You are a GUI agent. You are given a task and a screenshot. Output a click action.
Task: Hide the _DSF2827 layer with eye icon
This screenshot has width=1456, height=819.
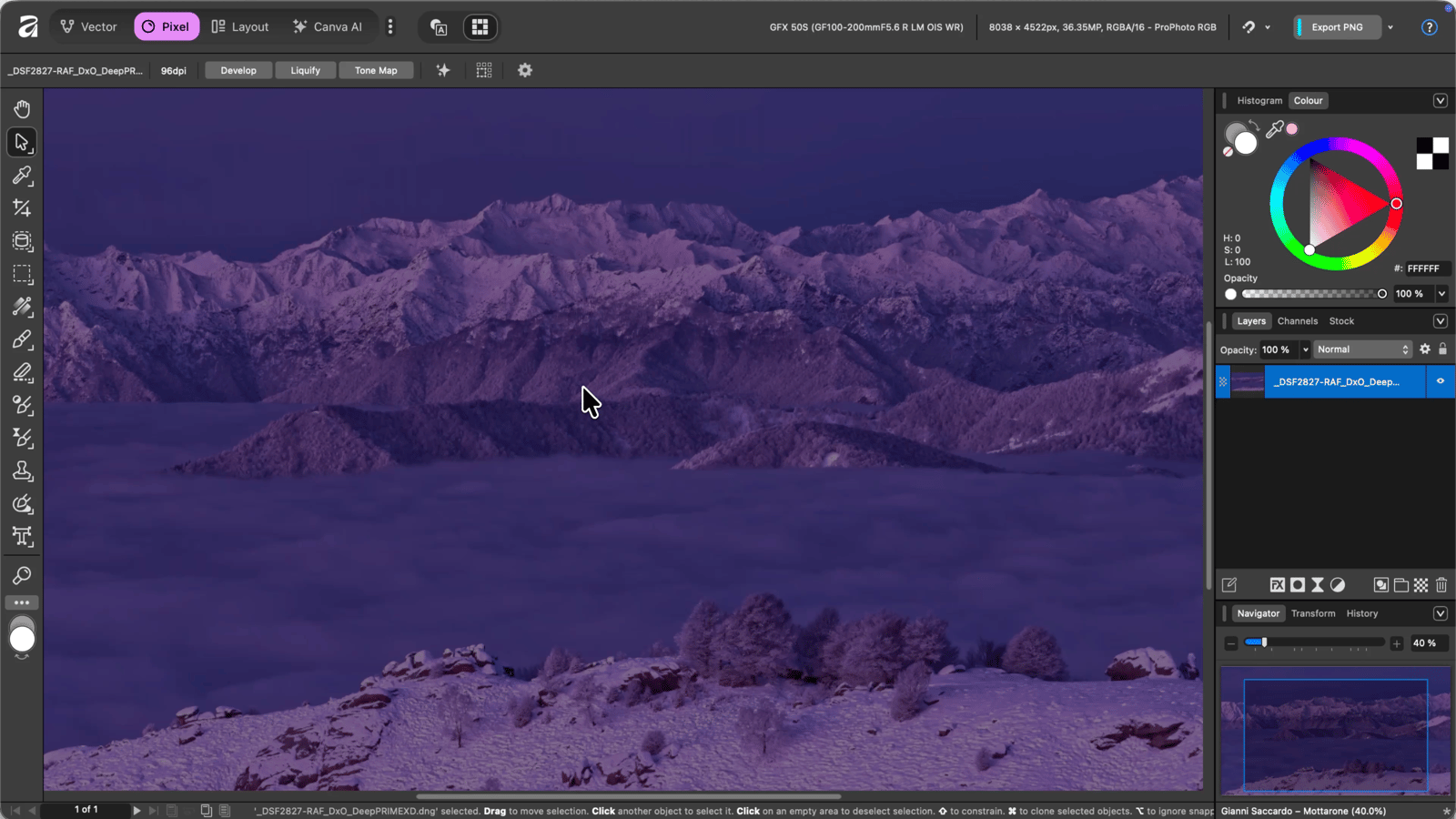click(1441, 381)
